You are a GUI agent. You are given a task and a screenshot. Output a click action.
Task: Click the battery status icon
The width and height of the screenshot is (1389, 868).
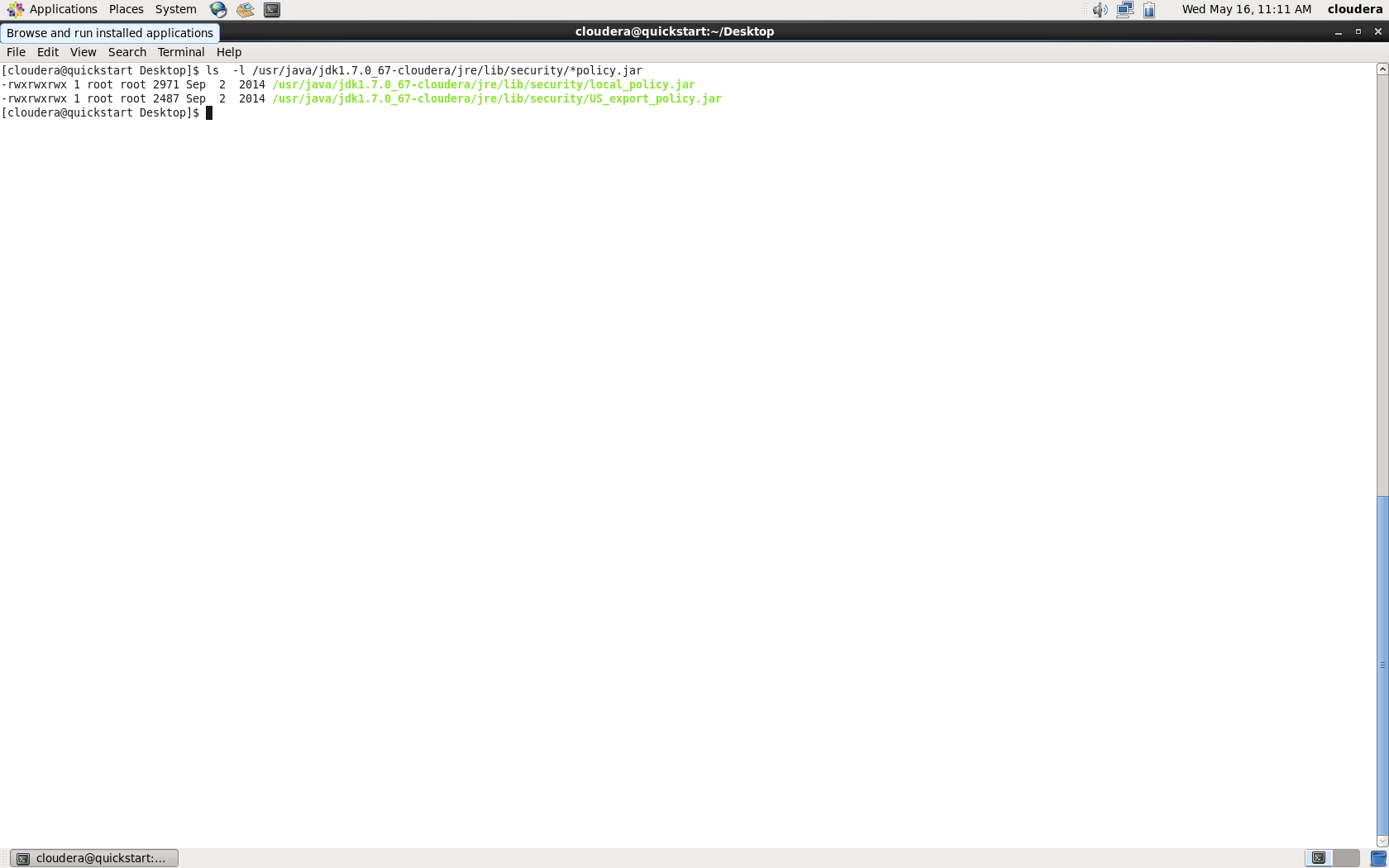click(x=1150, y=9)
